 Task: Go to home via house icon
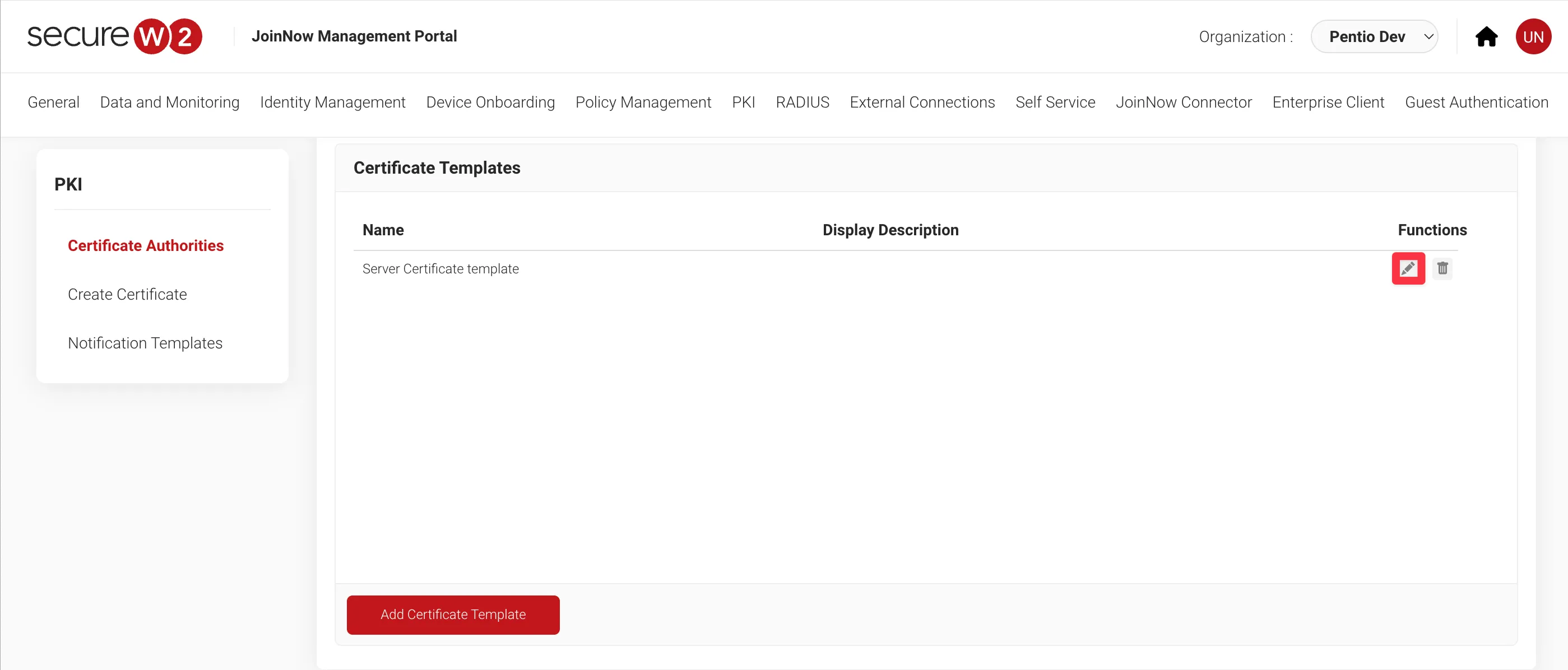[1486, 37]
